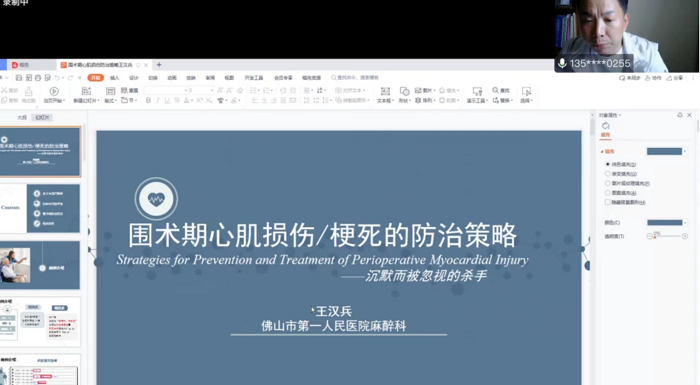
Task: Click the Undo arrow icon
Action: click(57, 78)
